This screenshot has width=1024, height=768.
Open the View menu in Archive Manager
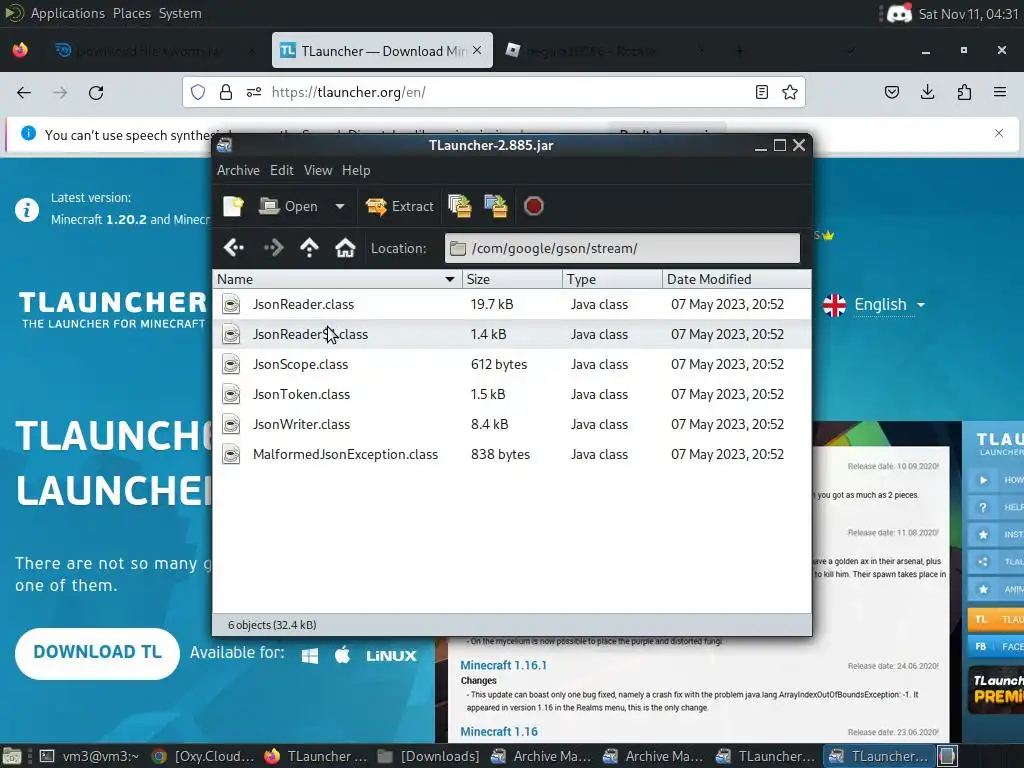[x=318, y=170]
